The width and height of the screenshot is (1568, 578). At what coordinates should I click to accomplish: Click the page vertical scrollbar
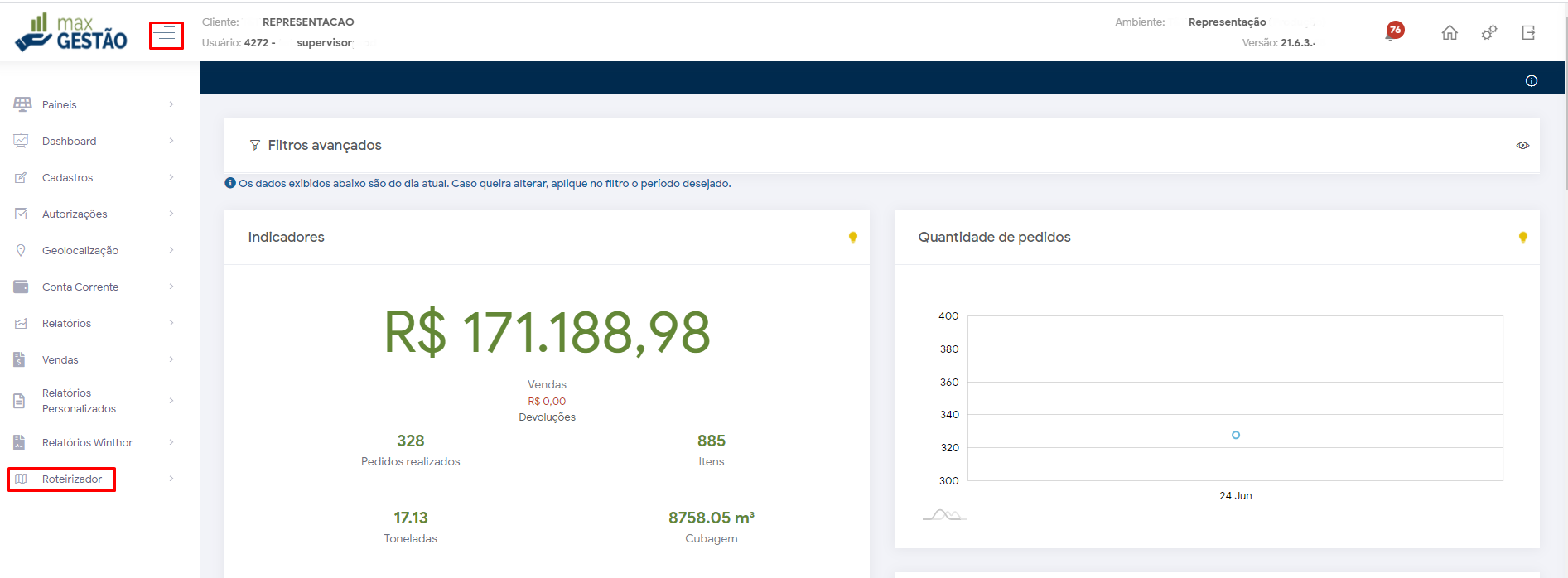pos(1565,99)
